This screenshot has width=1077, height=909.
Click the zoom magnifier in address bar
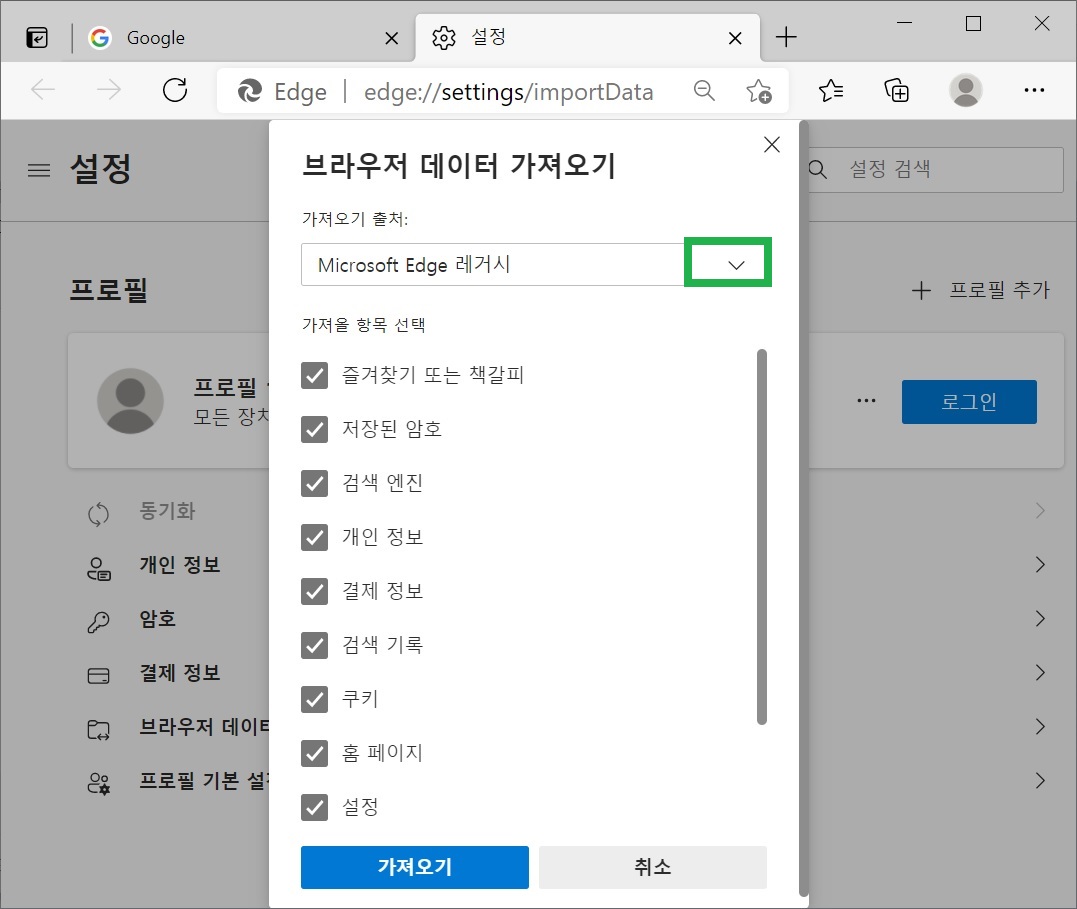point(704,90)
